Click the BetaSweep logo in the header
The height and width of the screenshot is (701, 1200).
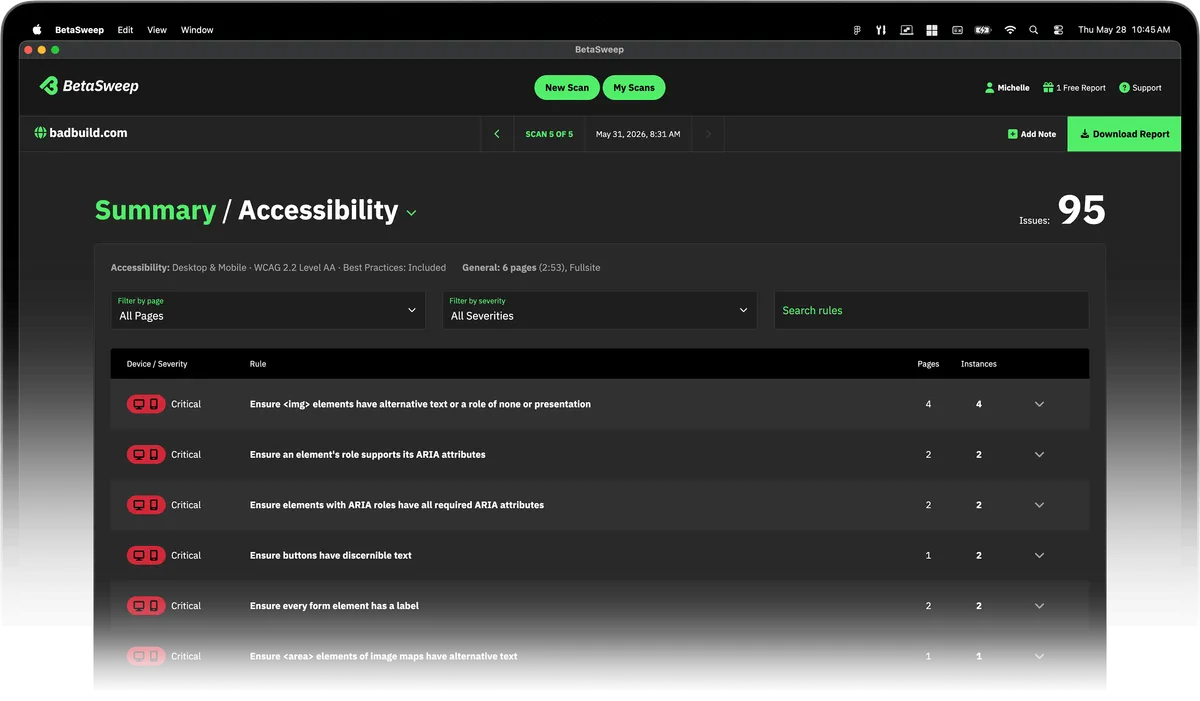pyautogui.click(x=89, y=86)
